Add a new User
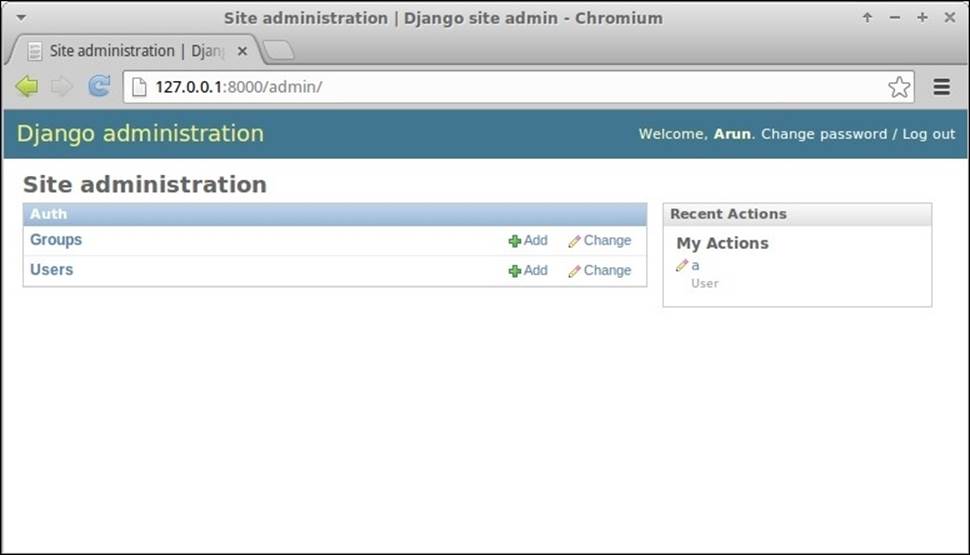 click(528, 270)
